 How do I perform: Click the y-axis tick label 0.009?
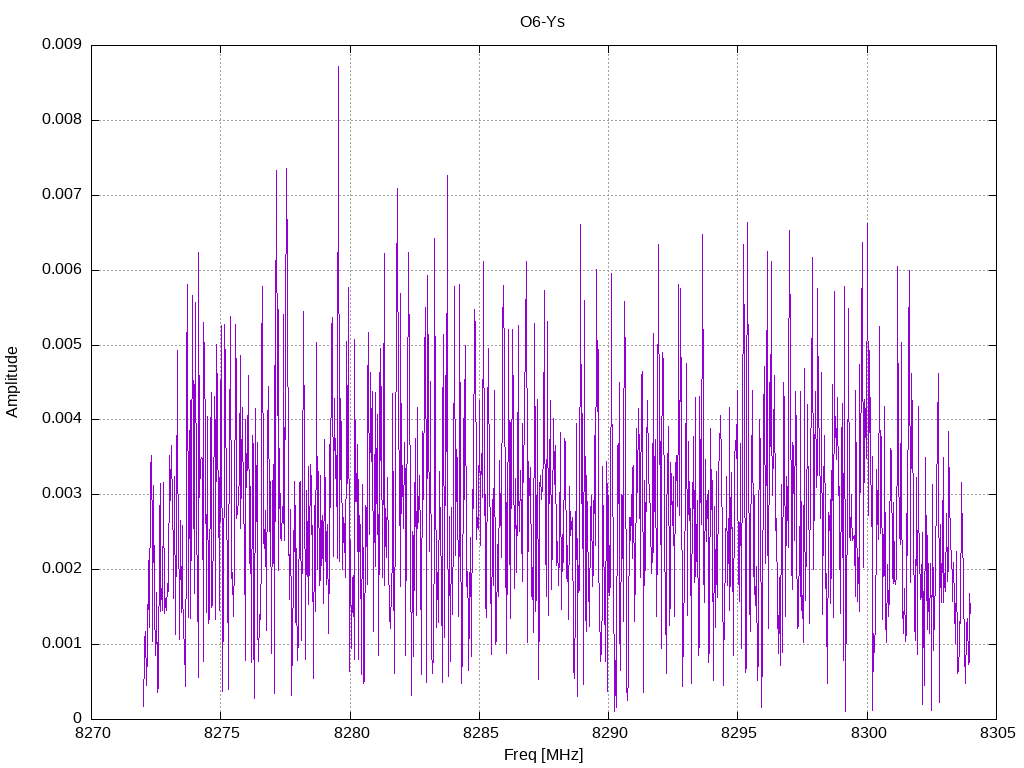(62, 44)
